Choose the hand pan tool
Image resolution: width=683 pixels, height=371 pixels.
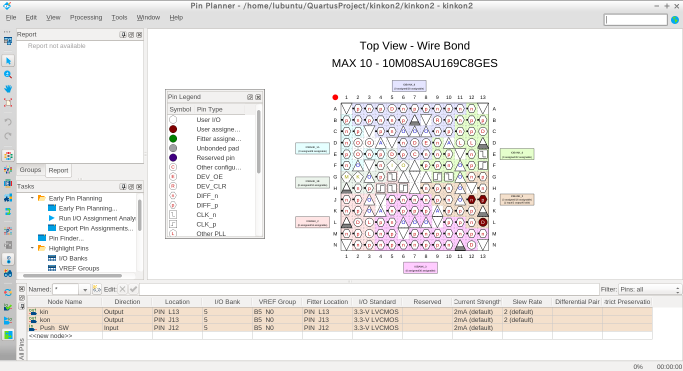[x=8, y=89]
